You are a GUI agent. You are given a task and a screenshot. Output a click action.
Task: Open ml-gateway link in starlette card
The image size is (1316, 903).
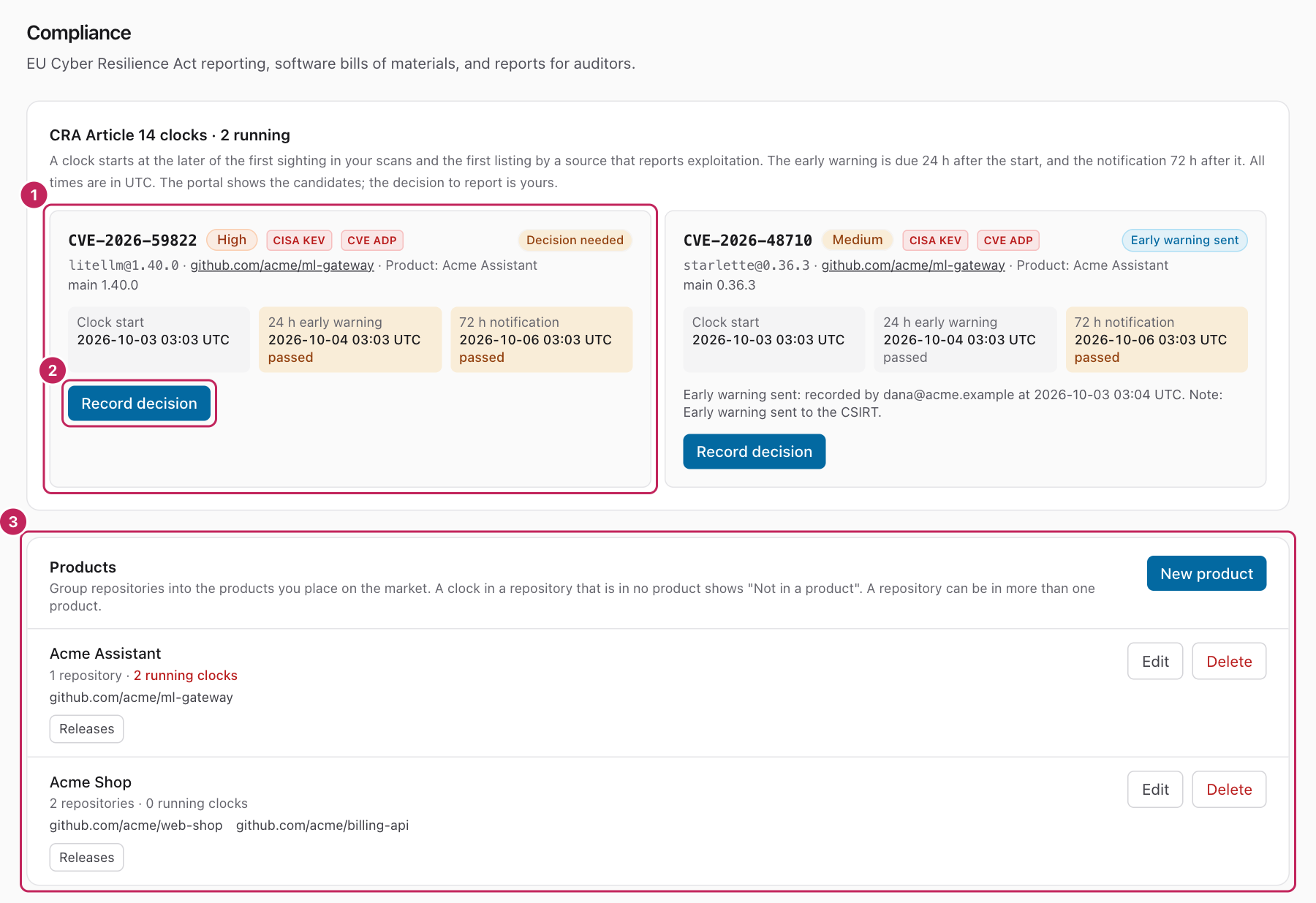click(x=913, y=265)
